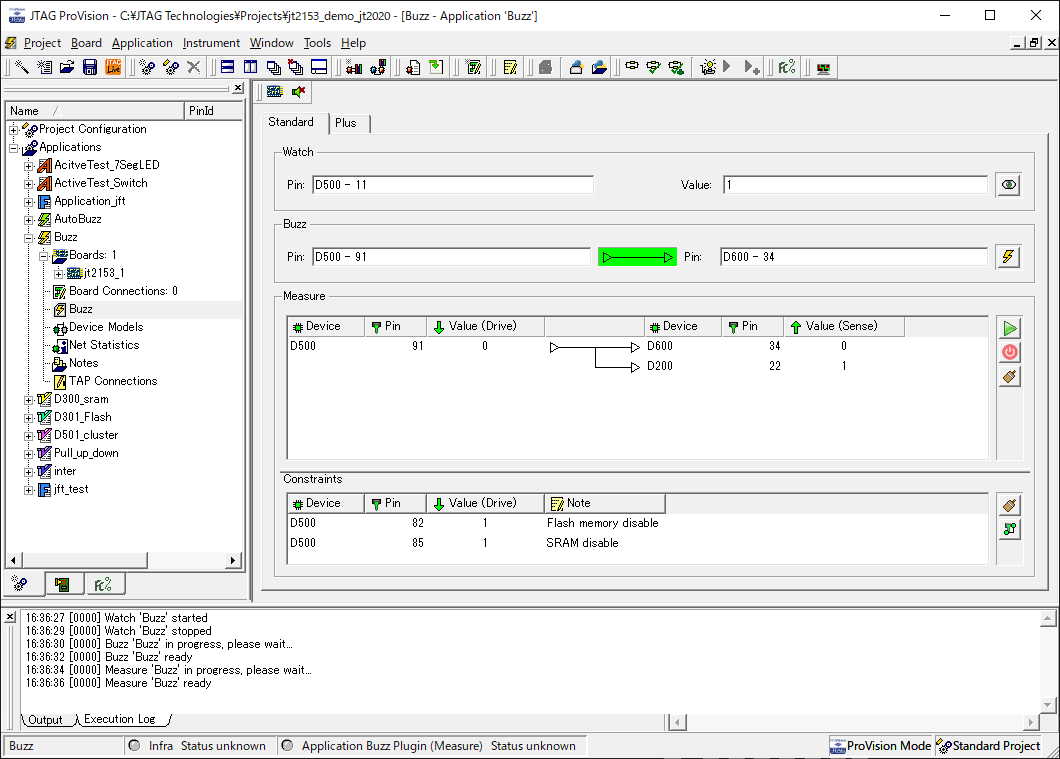Close the output log panel
The width and height of the screenshot is (1060, 759).
click(10, 617)
